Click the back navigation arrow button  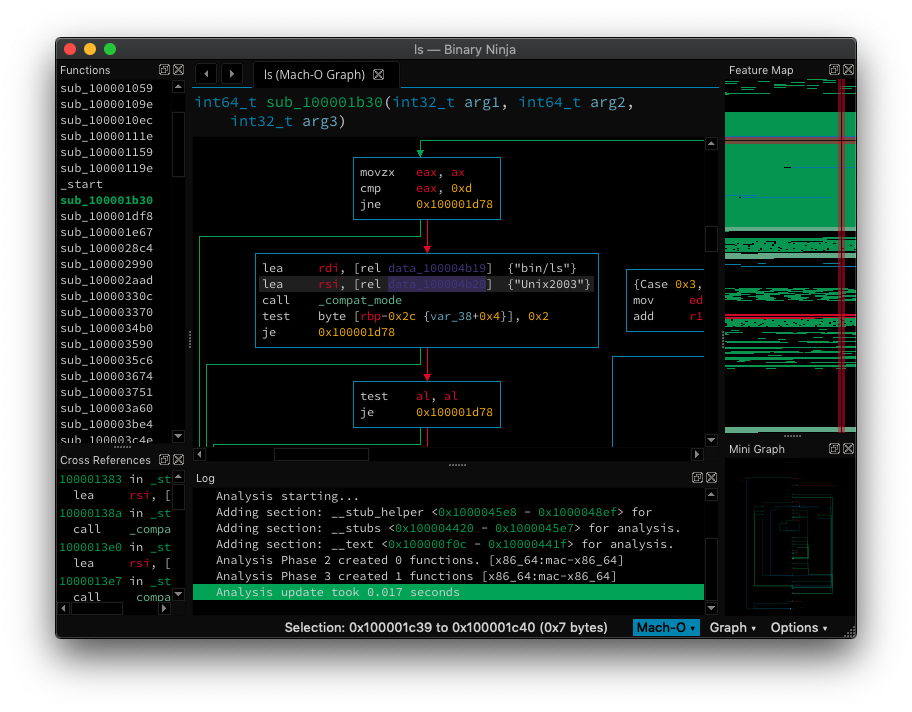pyautogui.click(x=206, y=74)
